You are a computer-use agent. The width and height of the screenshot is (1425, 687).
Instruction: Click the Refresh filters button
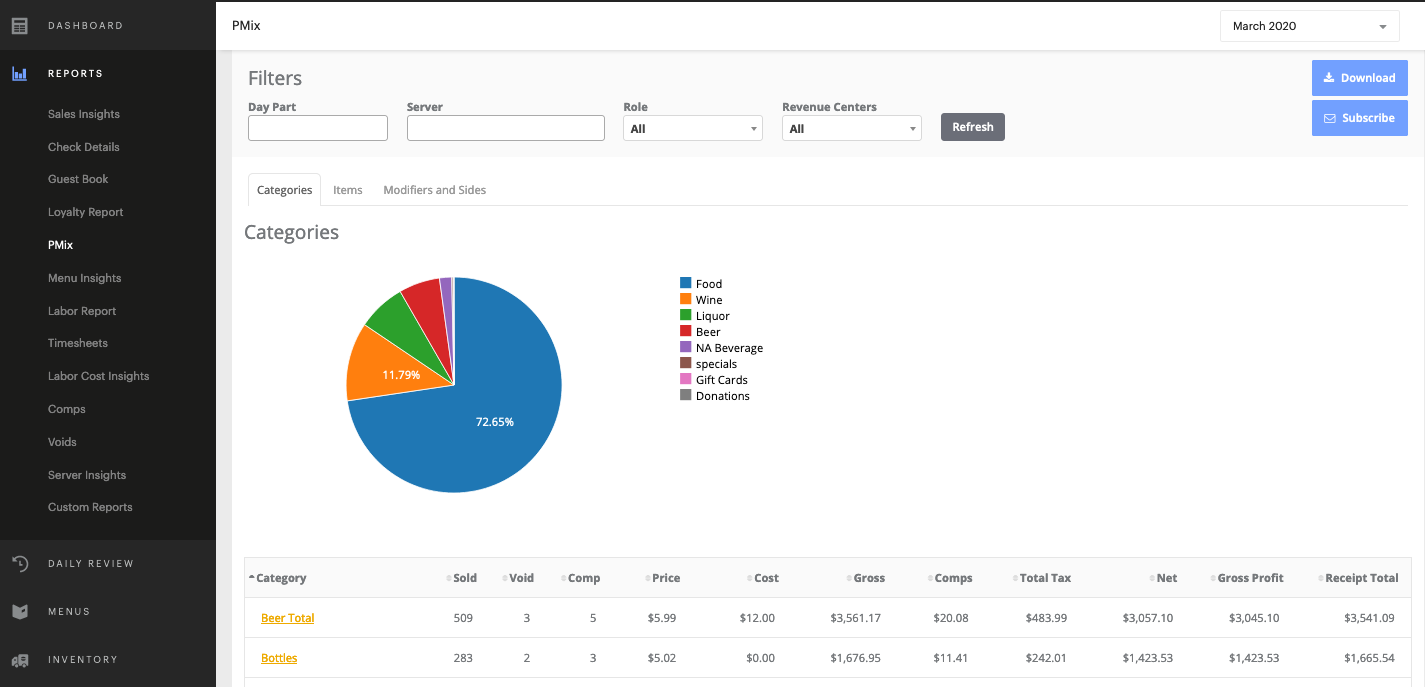pos(972,127)
